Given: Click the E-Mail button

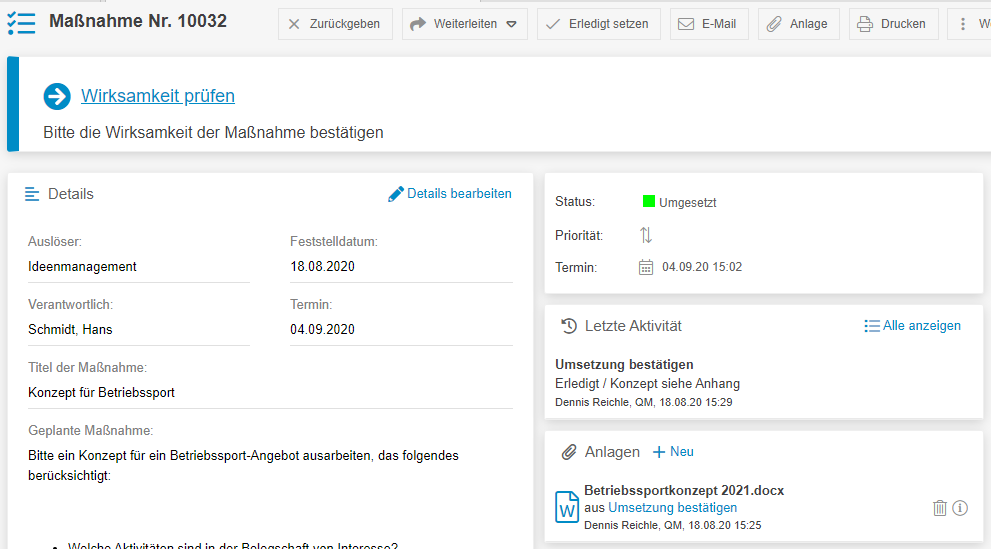Looking at the screenshot, I should [x=709, y=24].
